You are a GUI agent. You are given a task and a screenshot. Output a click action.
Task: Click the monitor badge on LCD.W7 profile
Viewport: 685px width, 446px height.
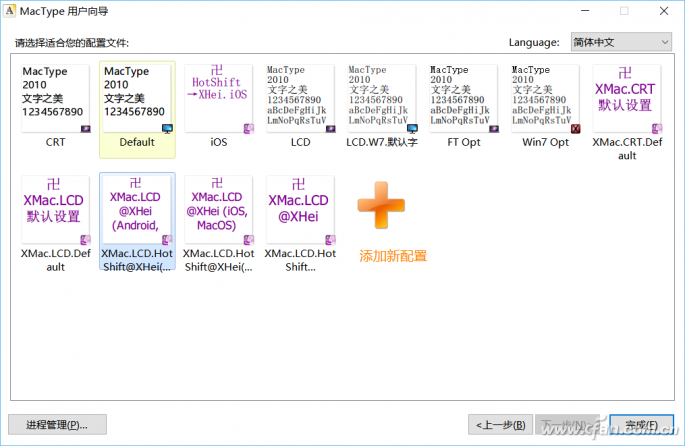[412, 128]
